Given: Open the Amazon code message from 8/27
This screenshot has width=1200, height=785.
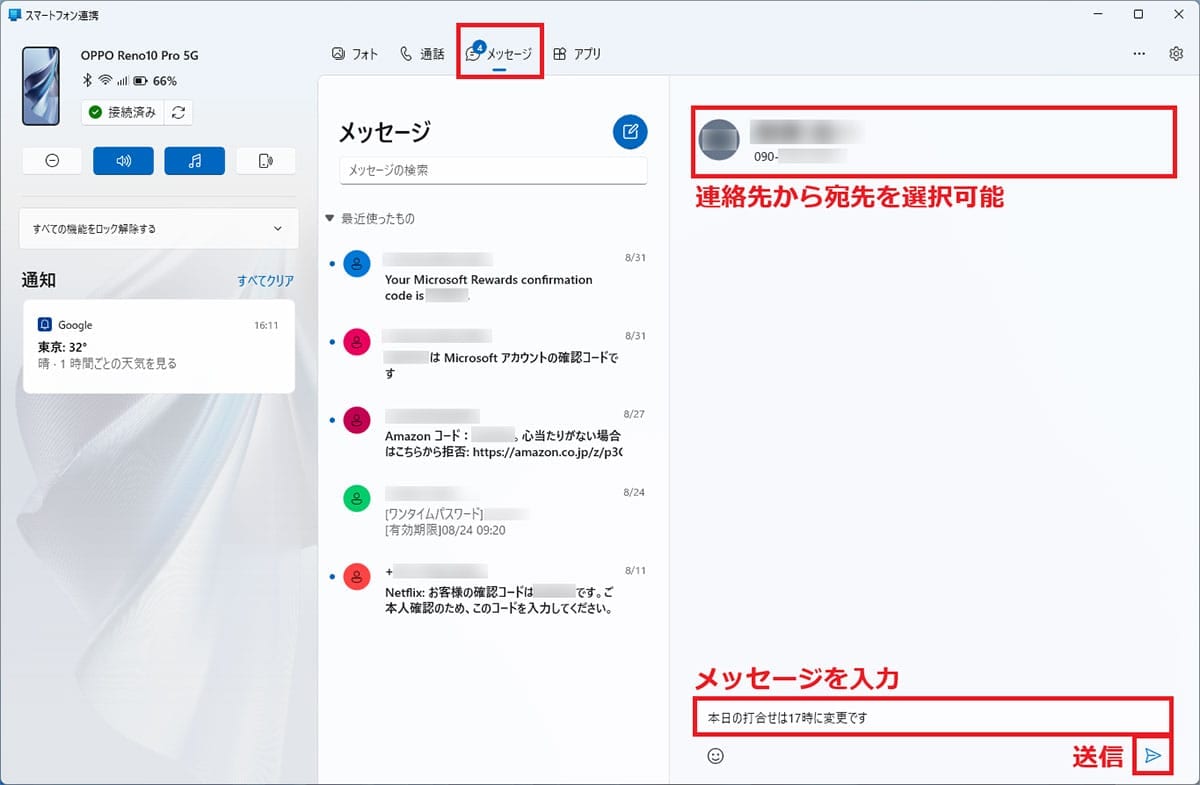Looking at the screenshot, I should [490, 431].
